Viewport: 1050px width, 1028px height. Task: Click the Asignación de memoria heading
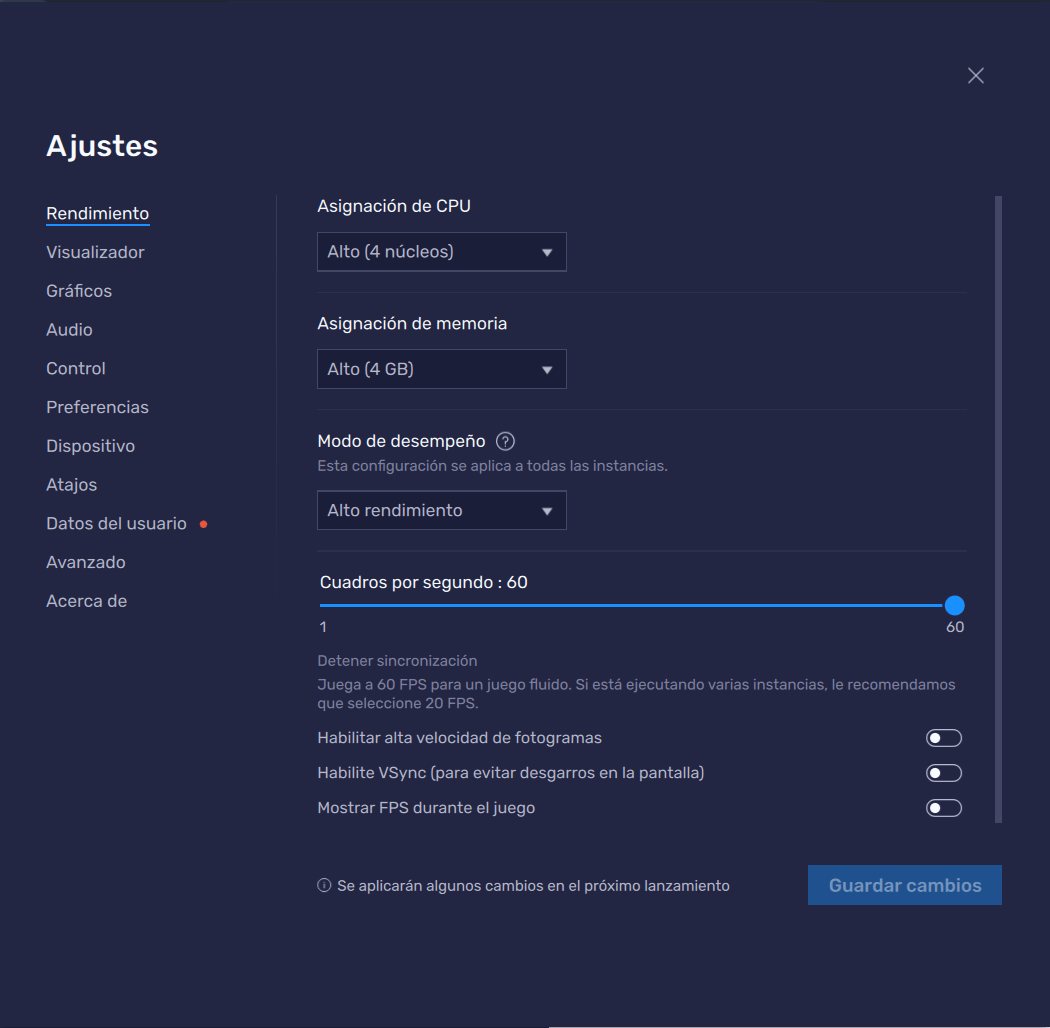412,324
